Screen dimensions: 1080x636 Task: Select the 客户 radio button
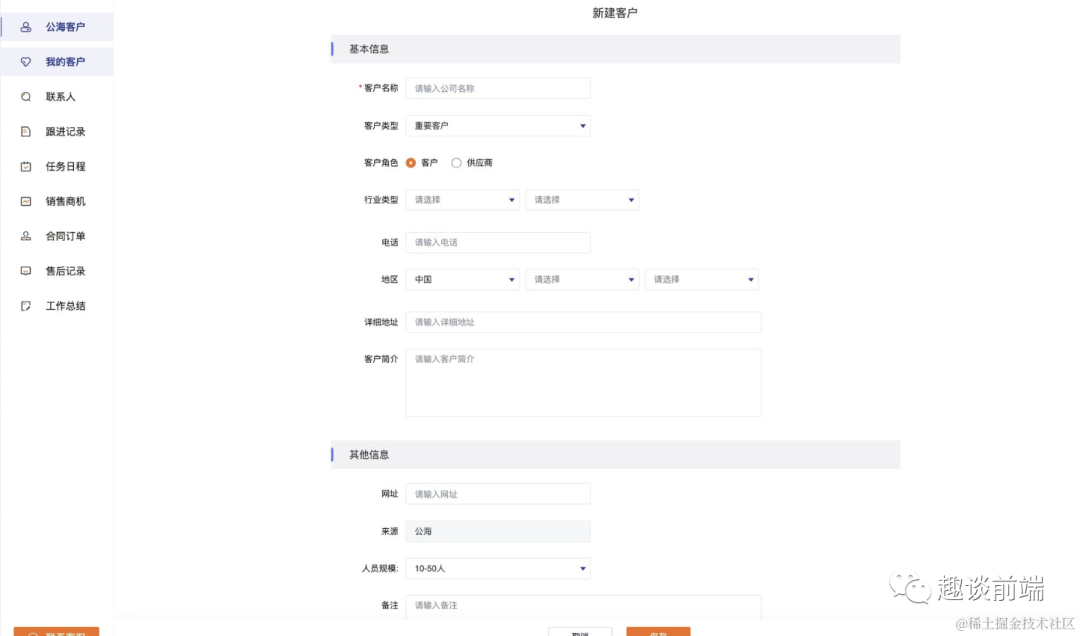411,163
